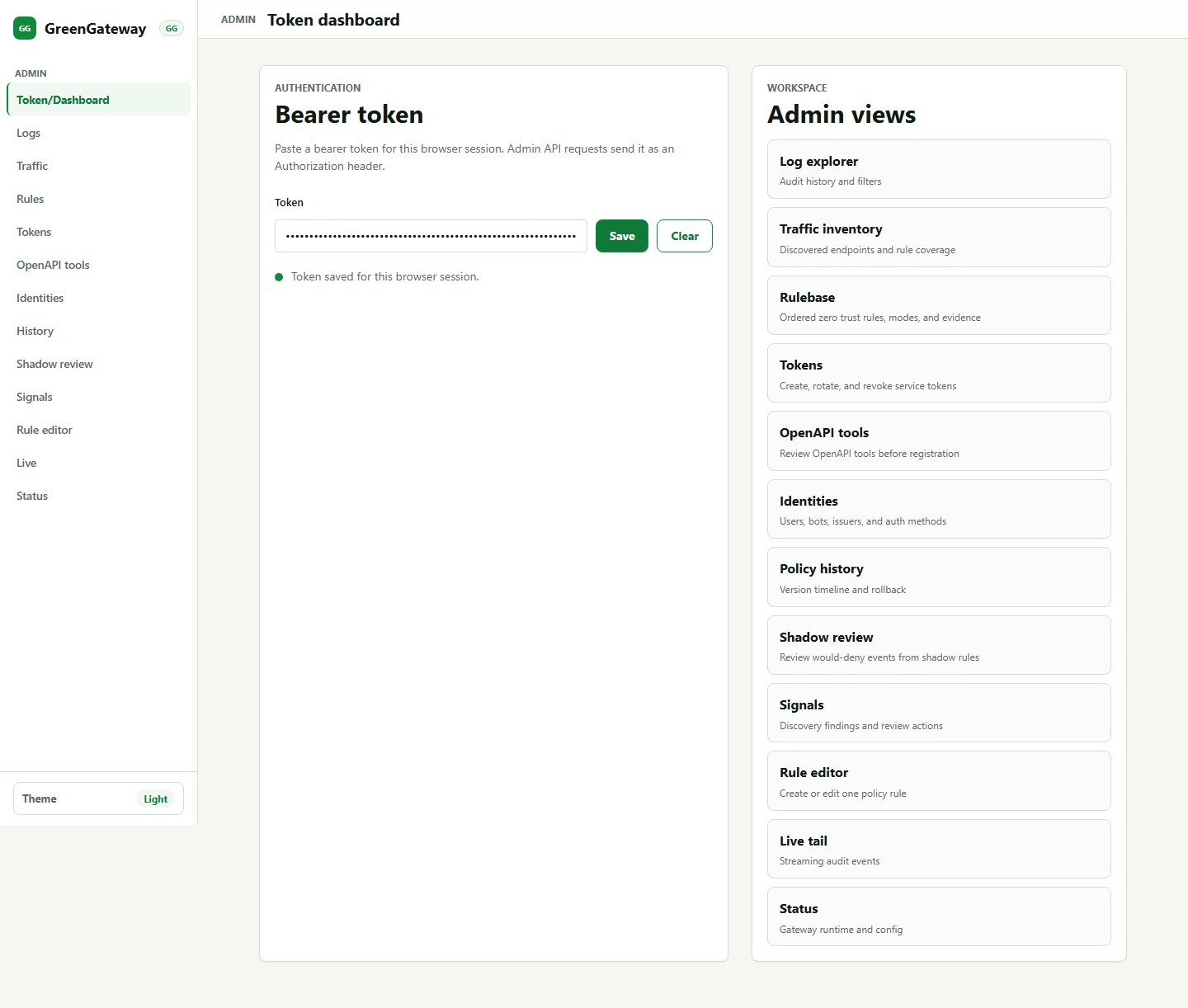The height and width of the screenshot is (1008, 1188).
Task: Open the Signals card in Admin views
Action: click(939, 713)
